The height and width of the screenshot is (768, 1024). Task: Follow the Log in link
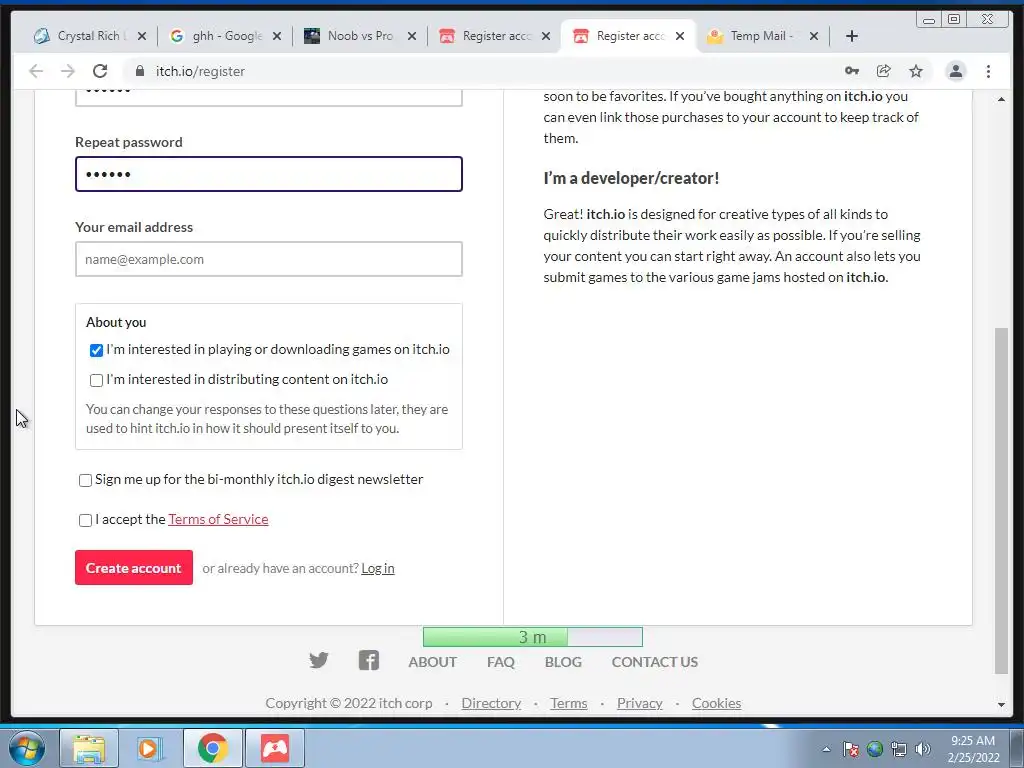coord(377,568)
